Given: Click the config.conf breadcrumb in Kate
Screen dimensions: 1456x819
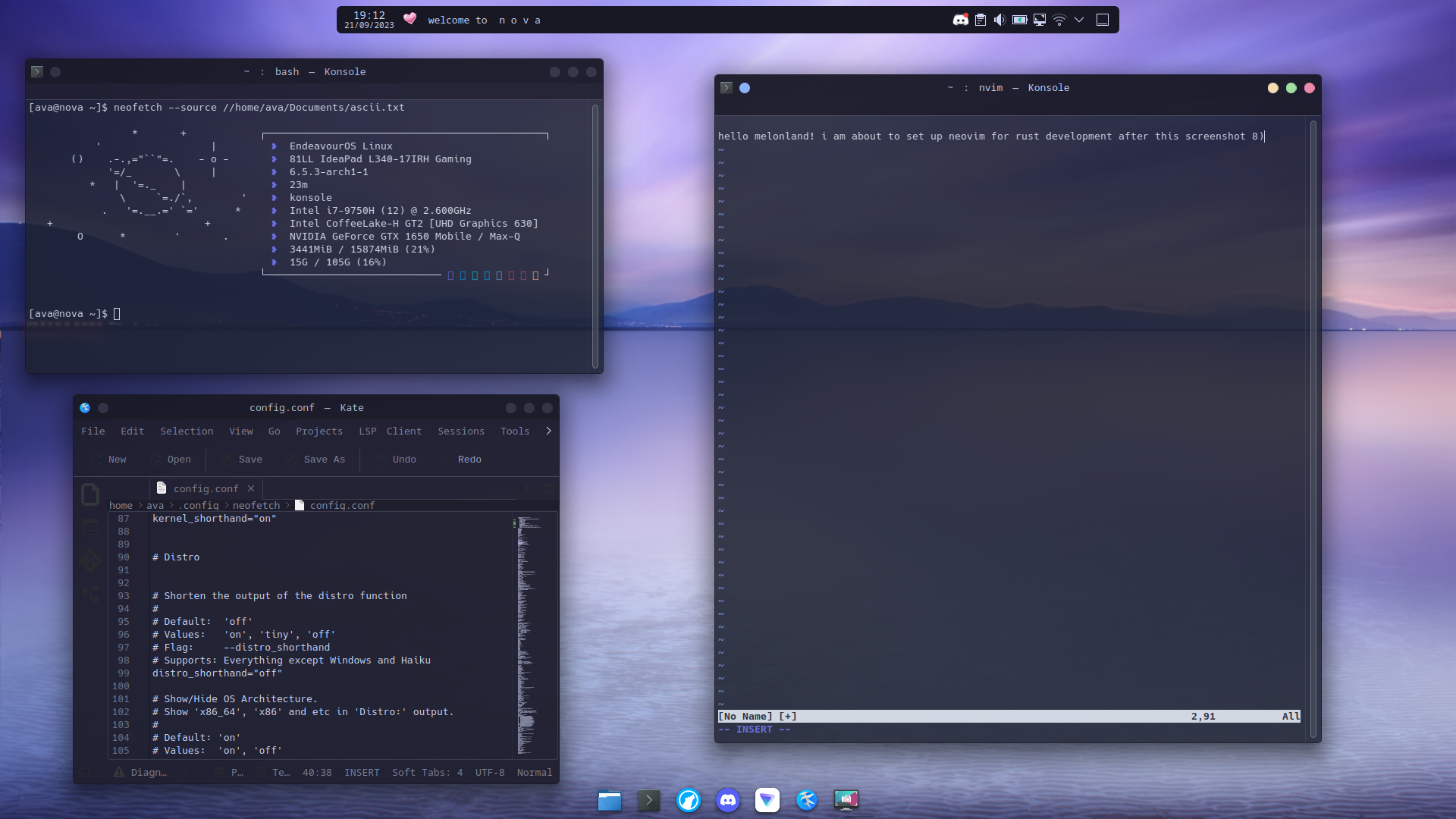Looking at the screenshot, I should click(334, 506).
